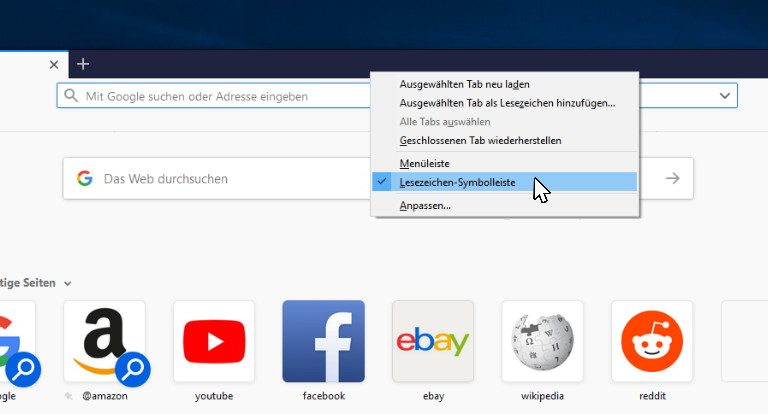Screen dimensions: 768x414
Task: Collapse the 'Wichtige Seiten' section chevron
Action: [x=68, y=284]
